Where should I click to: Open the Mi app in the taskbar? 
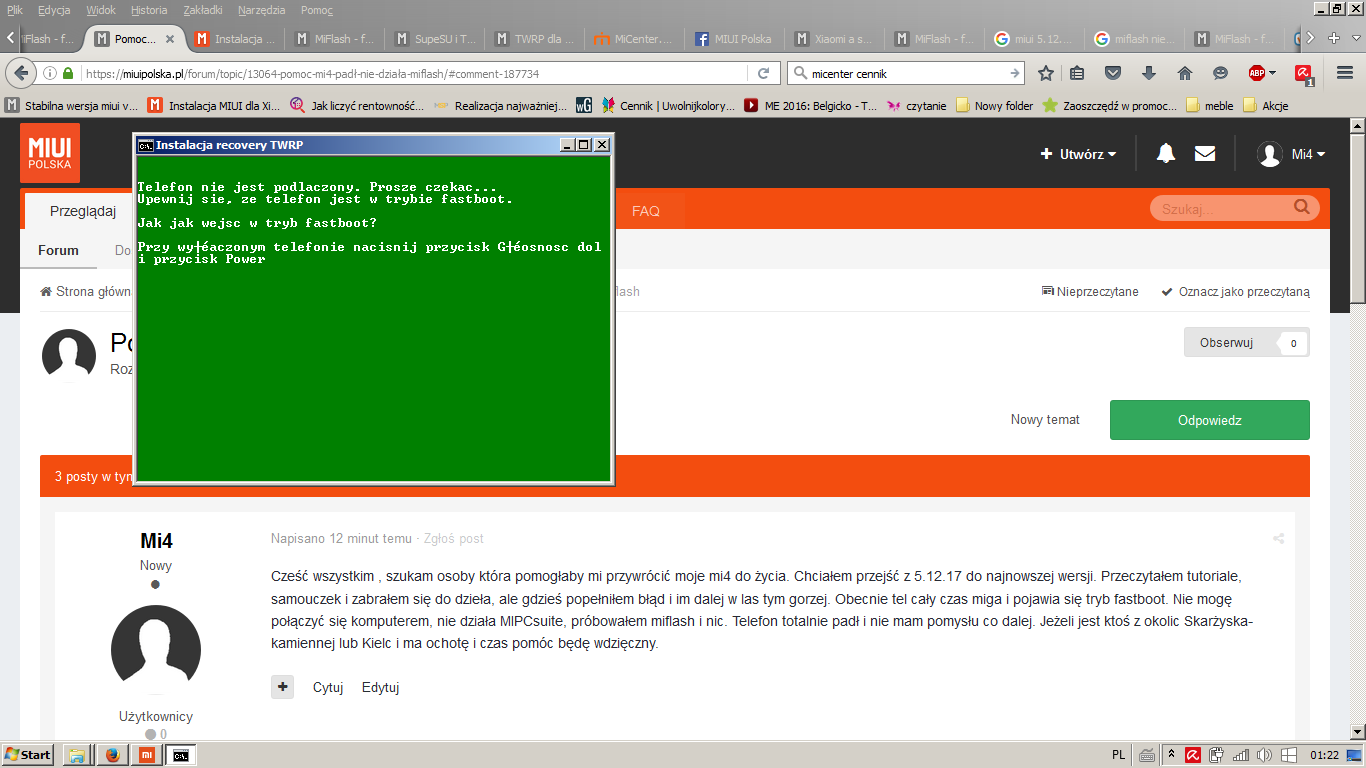(x=146, y=755)
